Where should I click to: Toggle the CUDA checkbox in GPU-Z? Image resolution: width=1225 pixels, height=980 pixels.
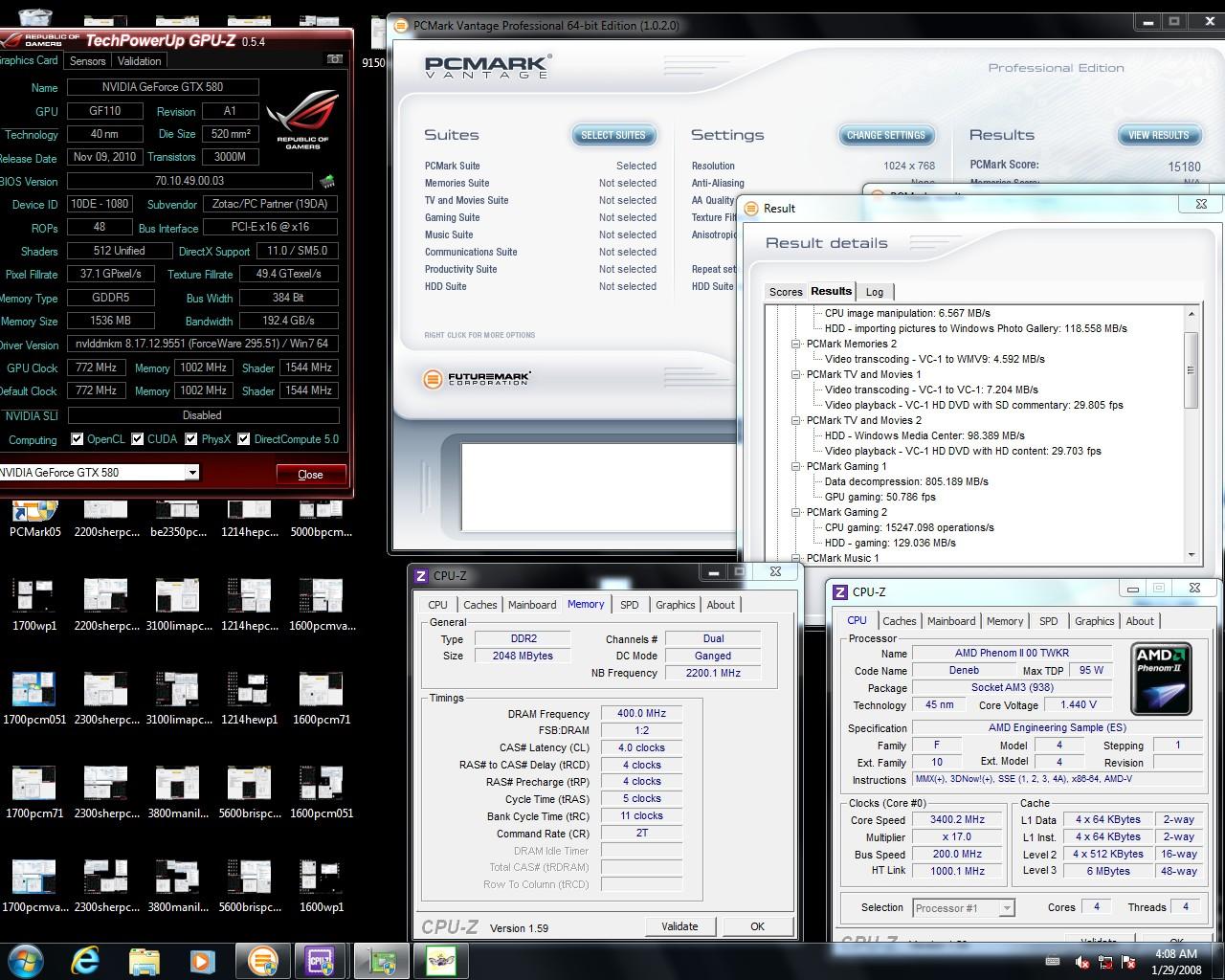click(x=138, y=439)
